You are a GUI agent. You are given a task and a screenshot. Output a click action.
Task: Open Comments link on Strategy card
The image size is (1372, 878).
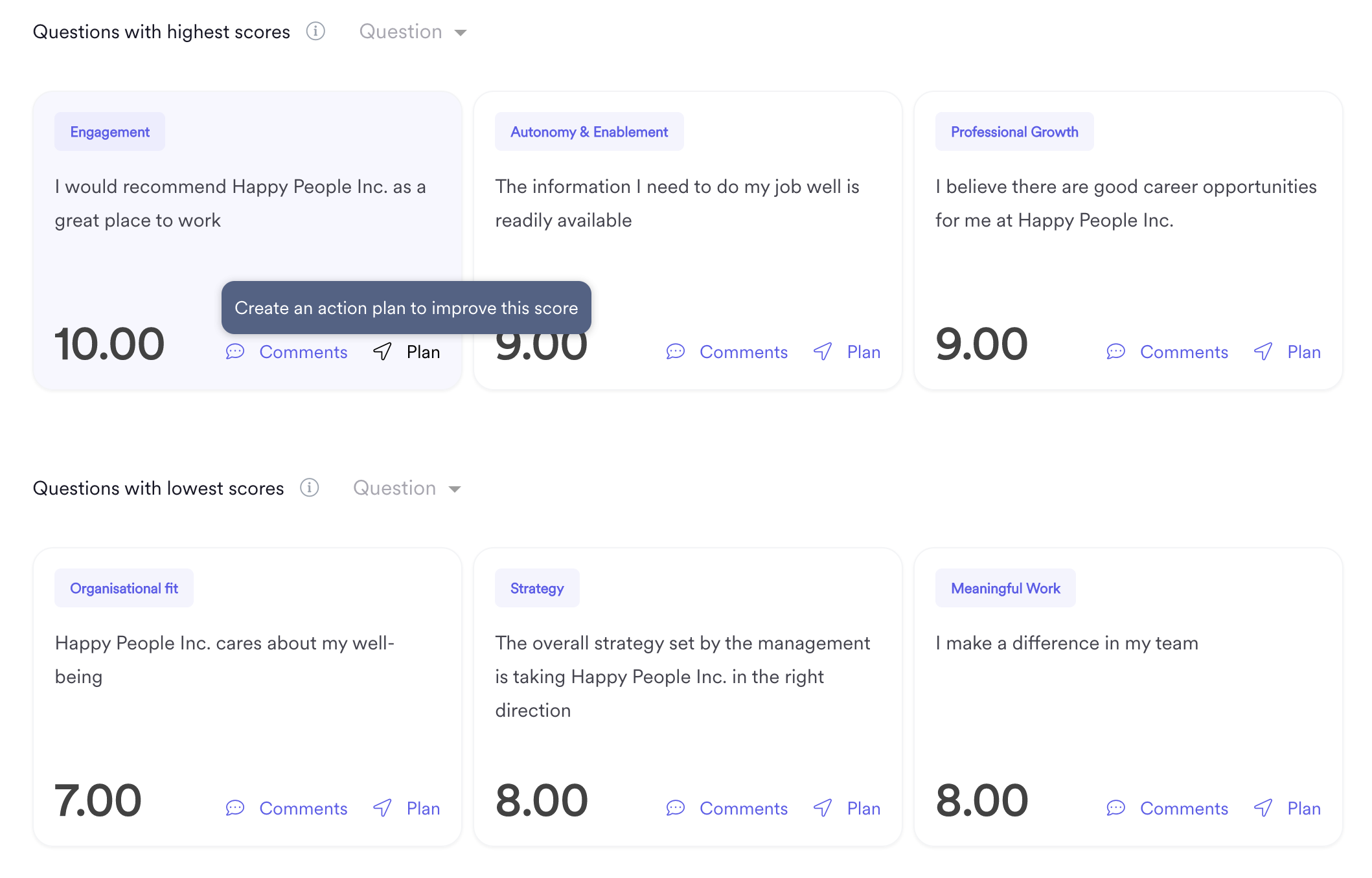point(744,808)
